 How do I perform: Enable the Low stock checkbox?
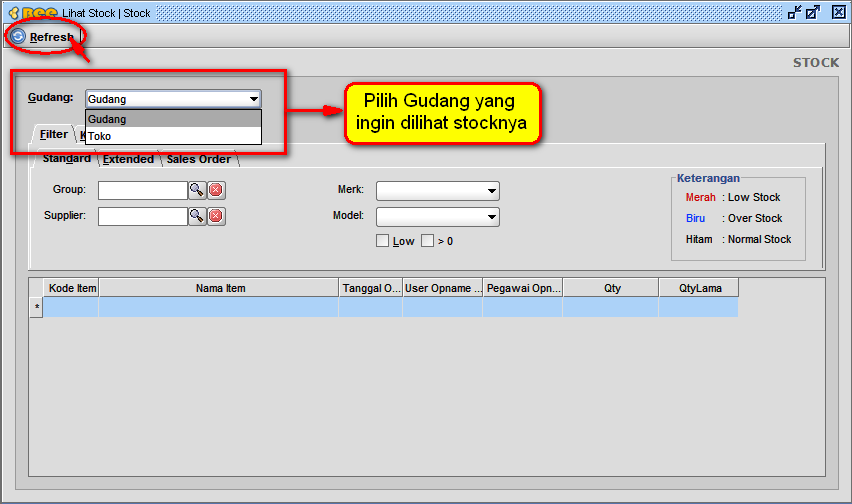(x=382, y=241)
